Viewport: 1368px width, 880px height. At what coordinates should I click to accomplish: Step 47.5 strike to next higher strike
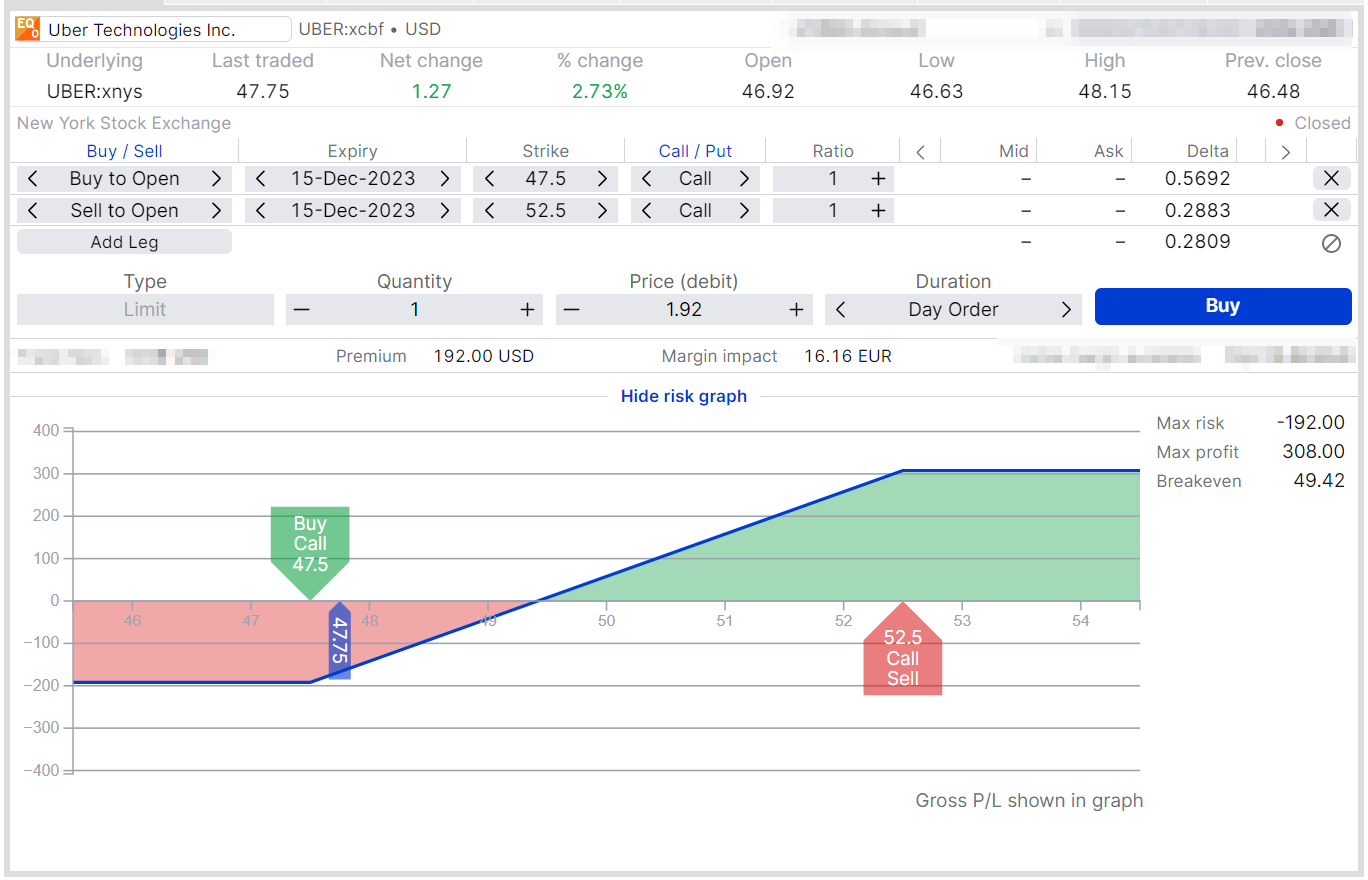[602, 179]
